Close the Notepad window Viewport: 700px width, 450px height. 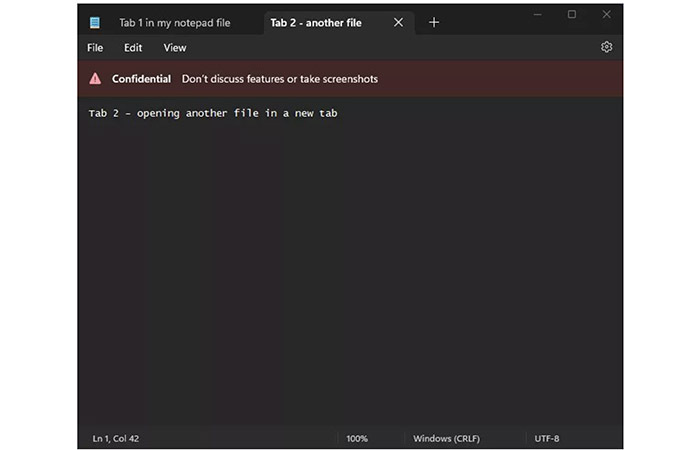(606, 15)
